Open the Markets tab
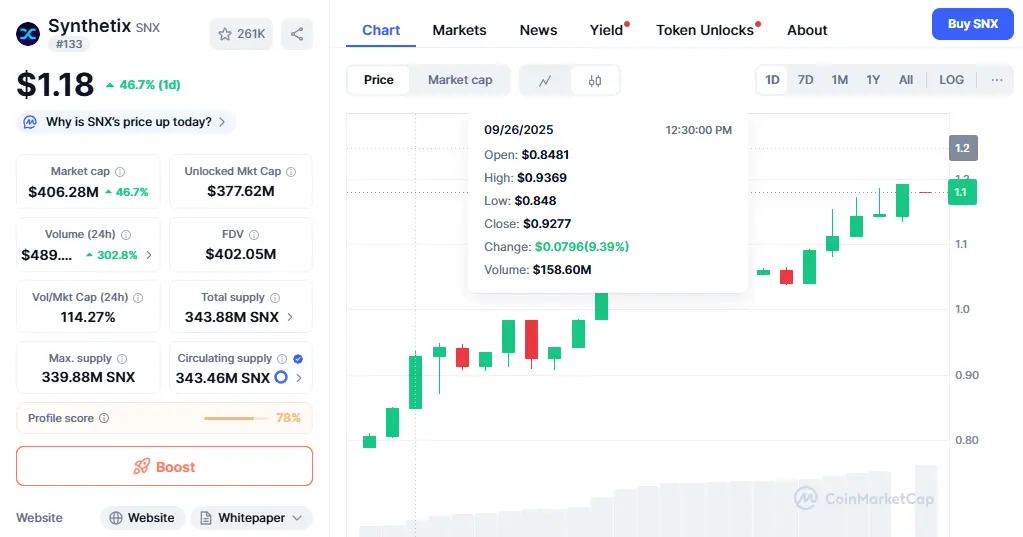Viewport: 1023px width, 537px height. (x=459, y=30)
